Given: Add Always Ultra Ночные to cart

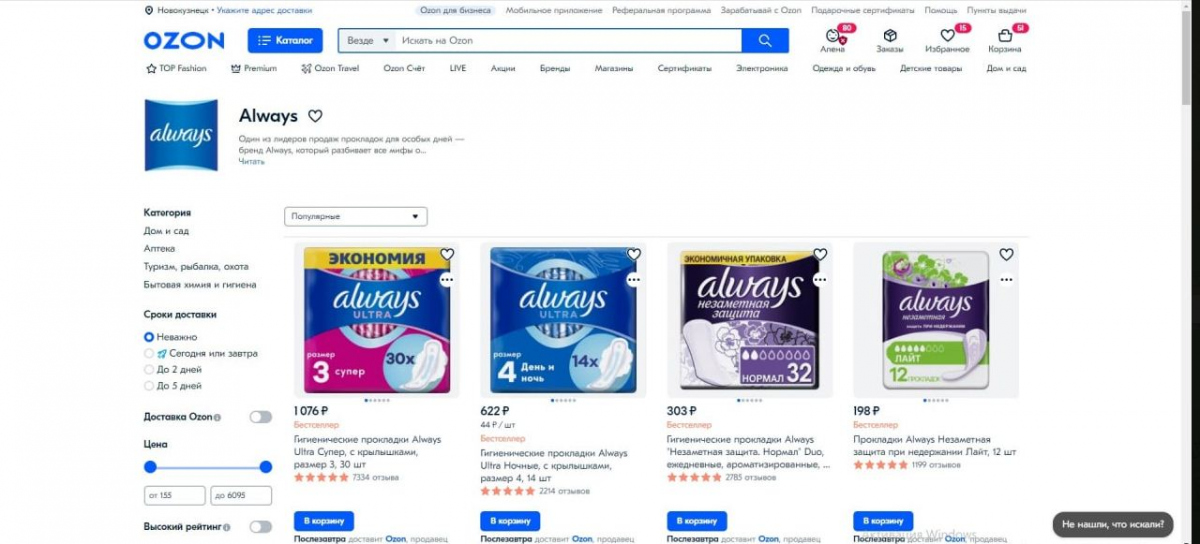Looking at the screenshot, I should tap(510, 521).
